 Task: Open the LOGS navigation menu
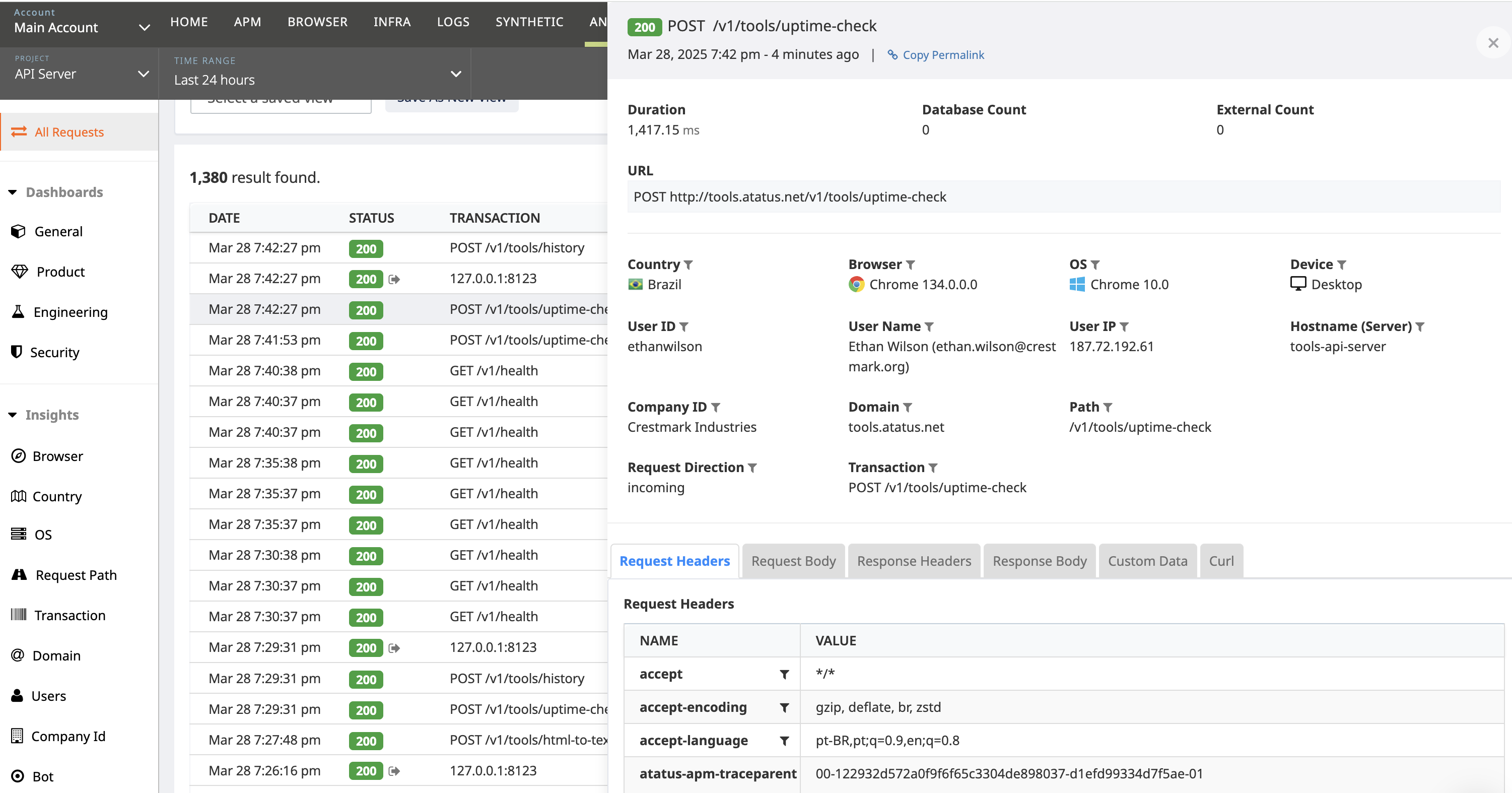pos(453,22)
